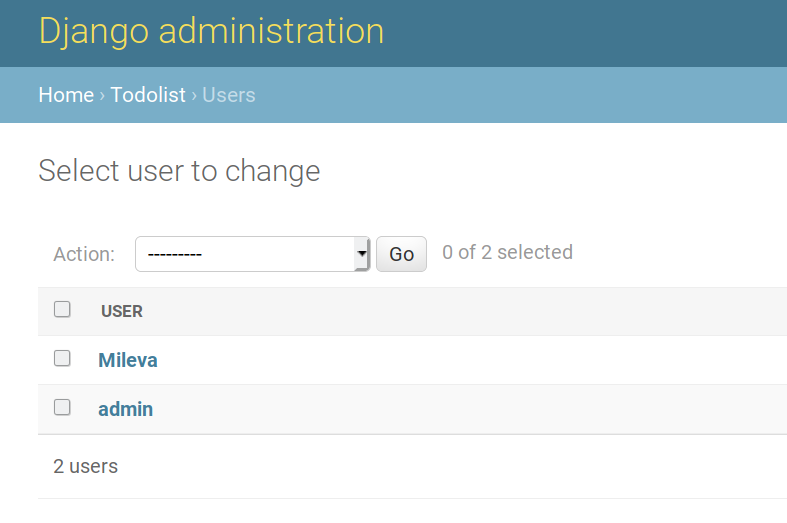Viewport: 787px width, 523px height.
Task: Open Todolist breadcrumb link
Action: [x=148, y=95]
